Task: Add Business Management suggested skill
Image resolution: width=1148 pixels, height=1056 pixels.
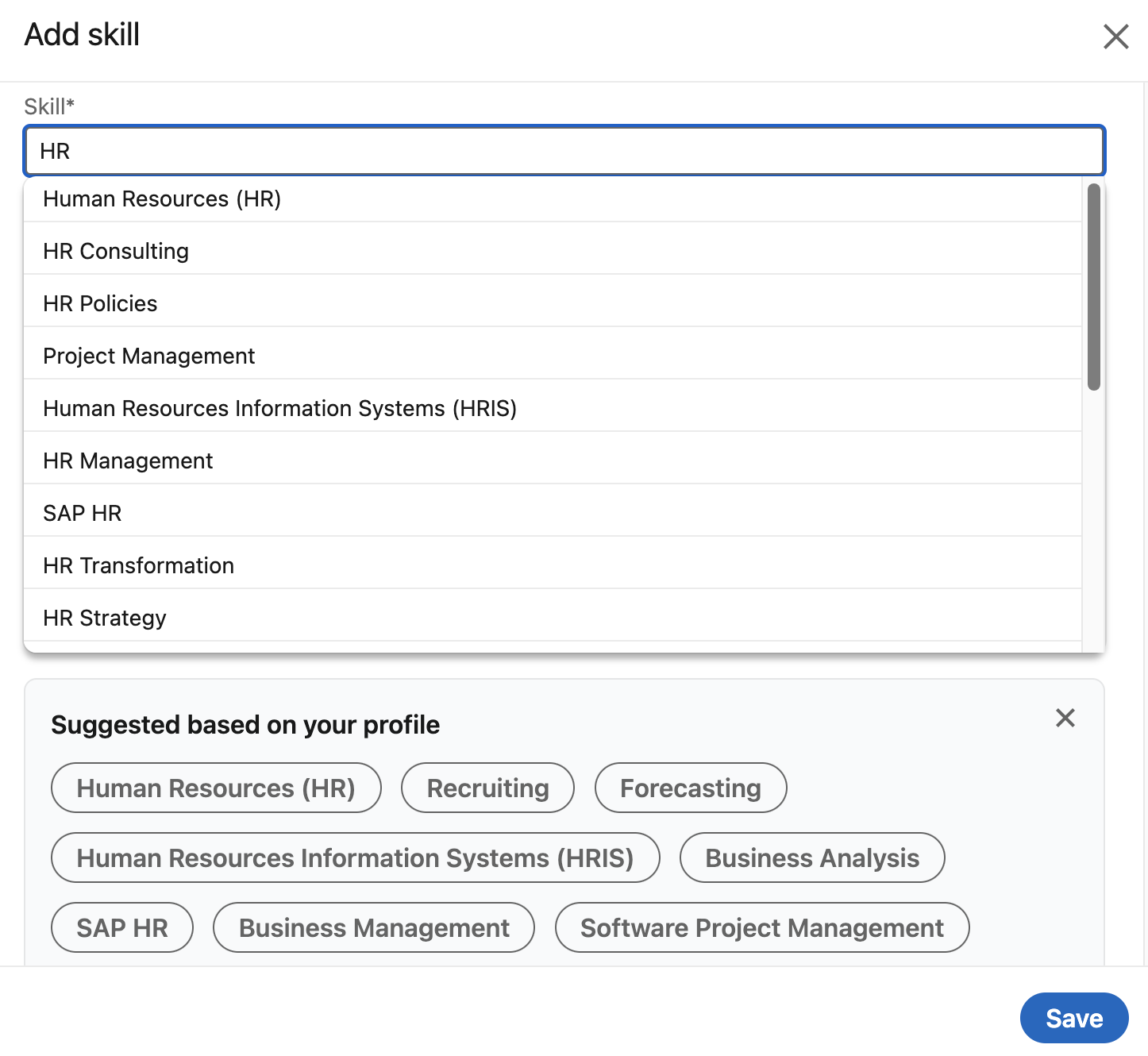Action: click(374, 927)
